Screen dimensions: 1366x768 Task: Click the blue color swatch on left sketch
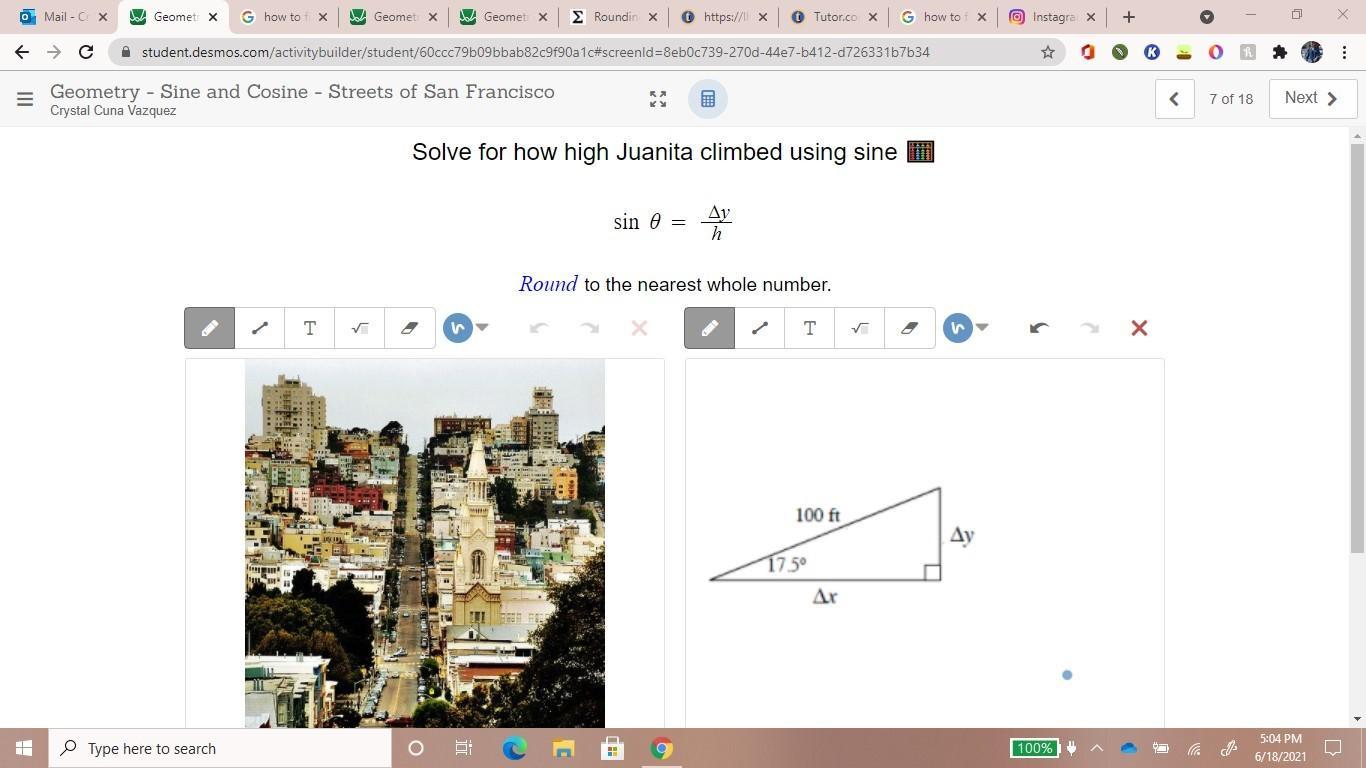point(457,328)
